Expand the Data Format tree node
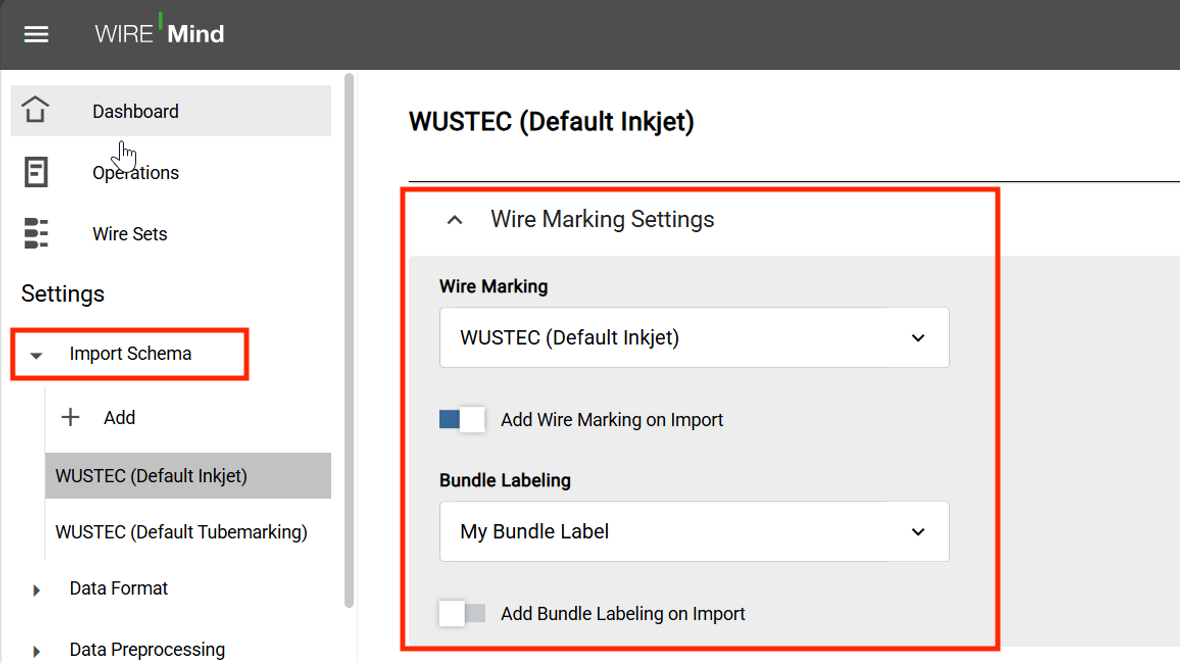 click(x=36, y=590)
